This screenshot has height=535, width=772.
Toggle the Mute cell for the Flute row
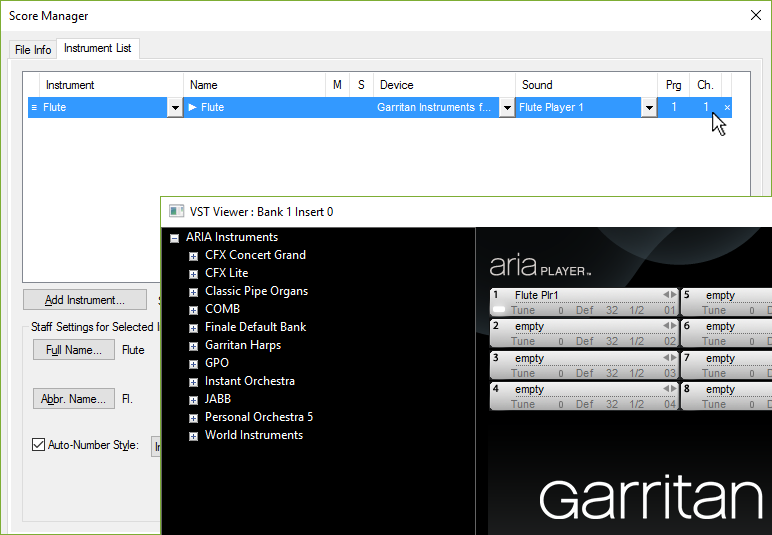pos(337,107)
